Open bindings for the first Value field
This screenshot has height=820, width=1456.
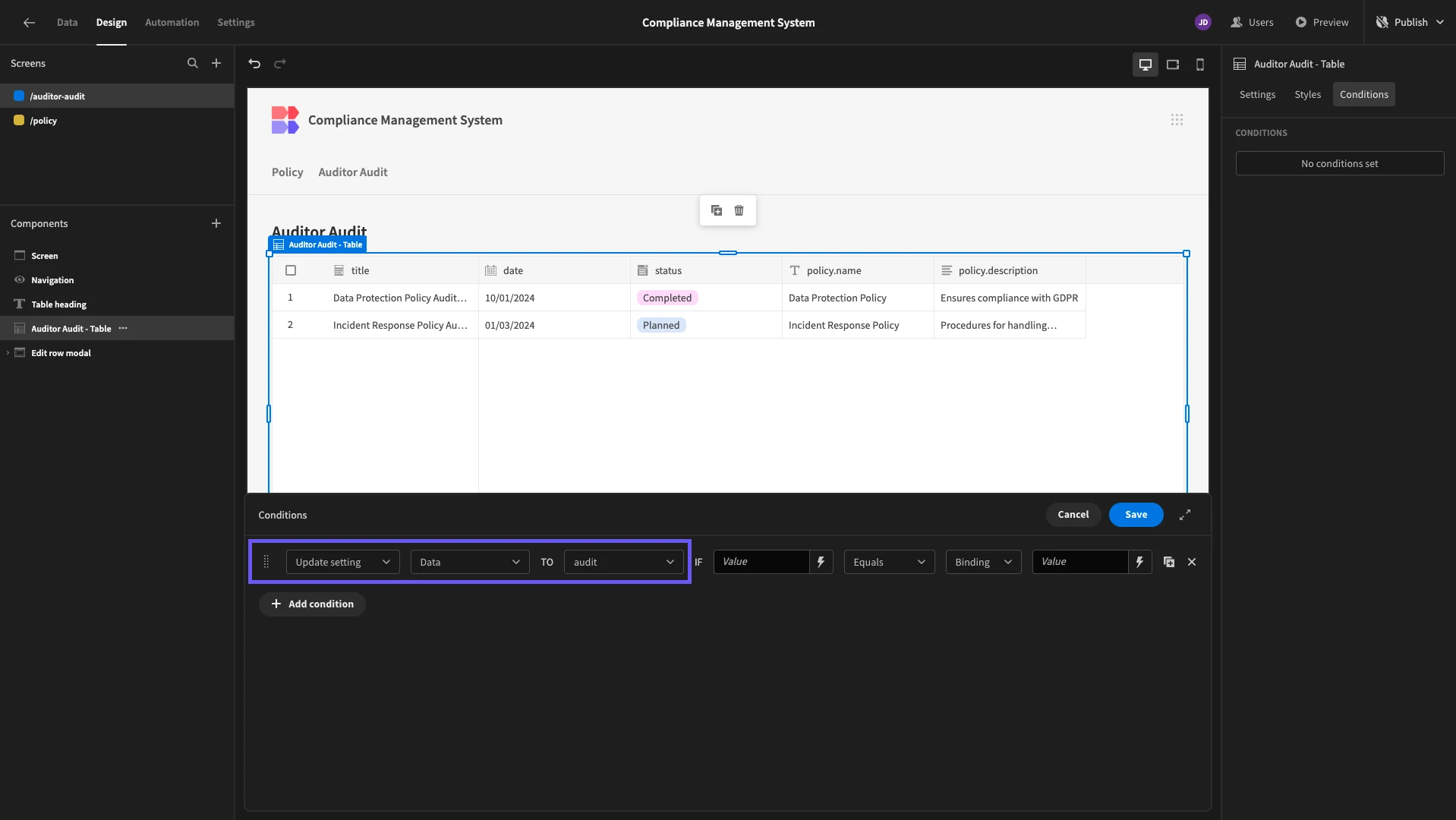tap(821, 562)
